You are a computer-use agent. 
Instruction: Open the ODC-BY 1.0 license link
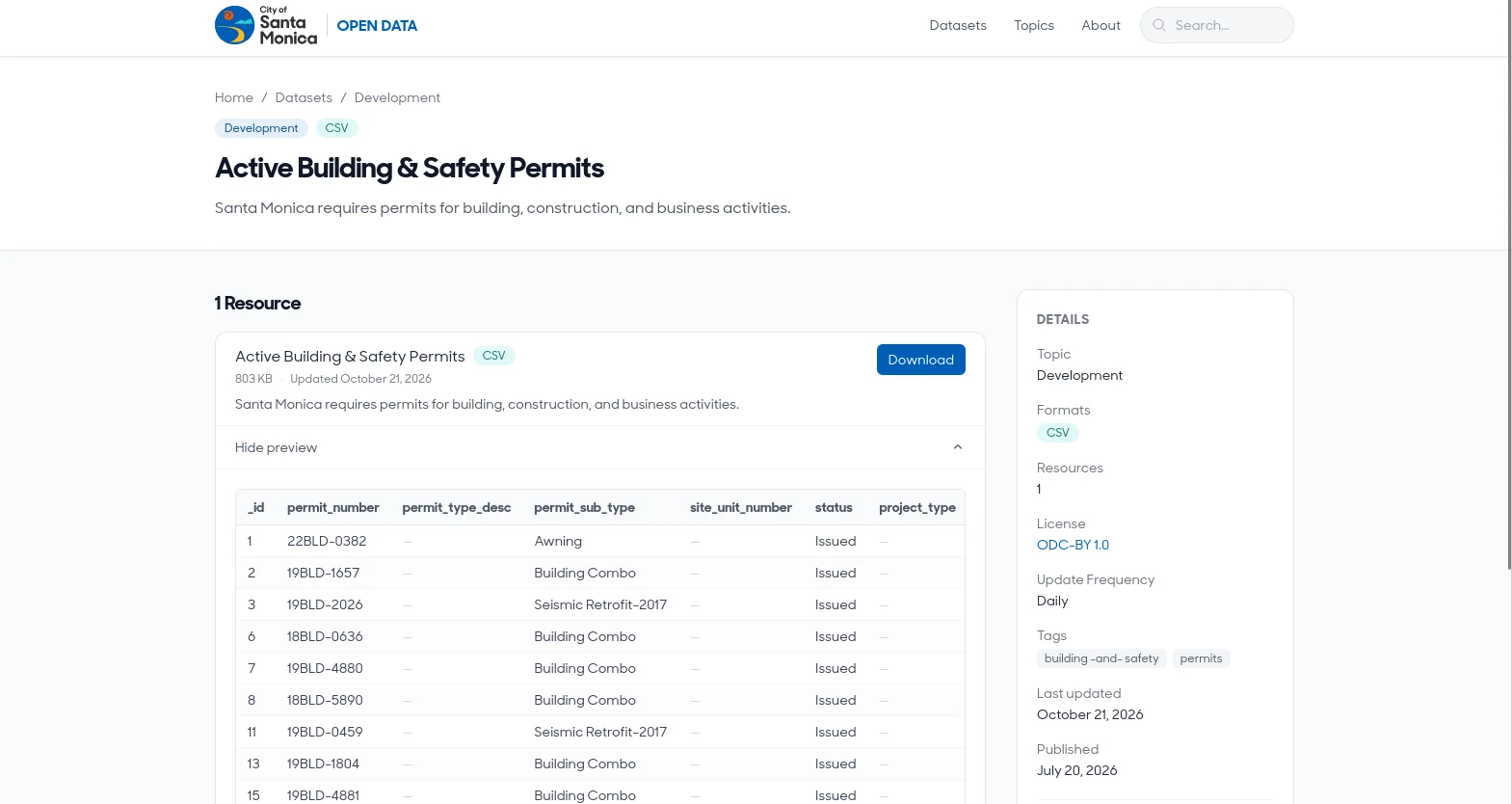[1073, 545]
